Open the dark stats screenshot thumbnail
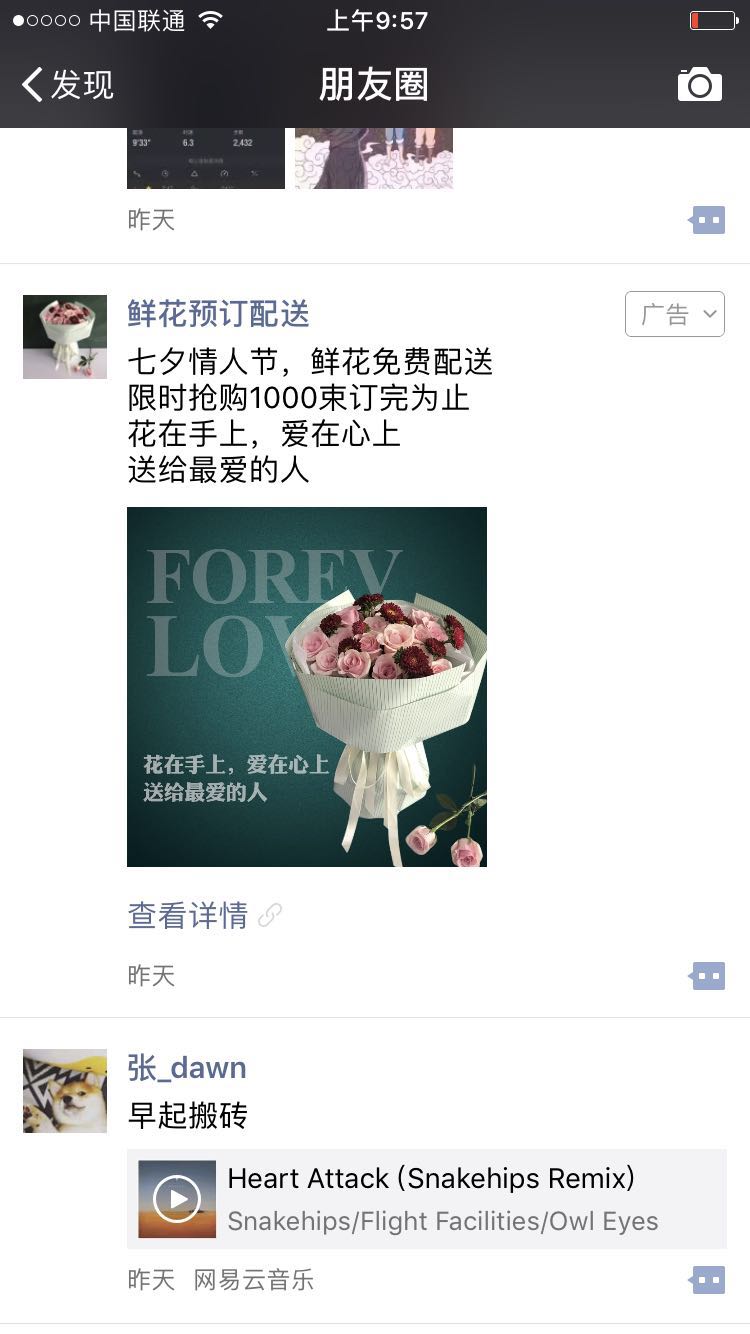This screenshot has height=1334, width=750. 206,158
